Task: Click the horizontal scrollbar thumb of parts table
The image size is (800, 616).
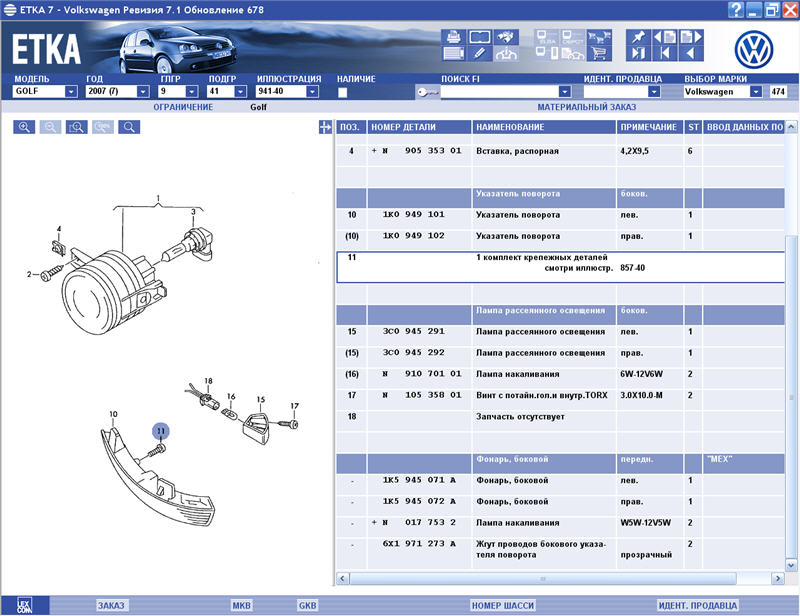Action: [x=543, y=579]
